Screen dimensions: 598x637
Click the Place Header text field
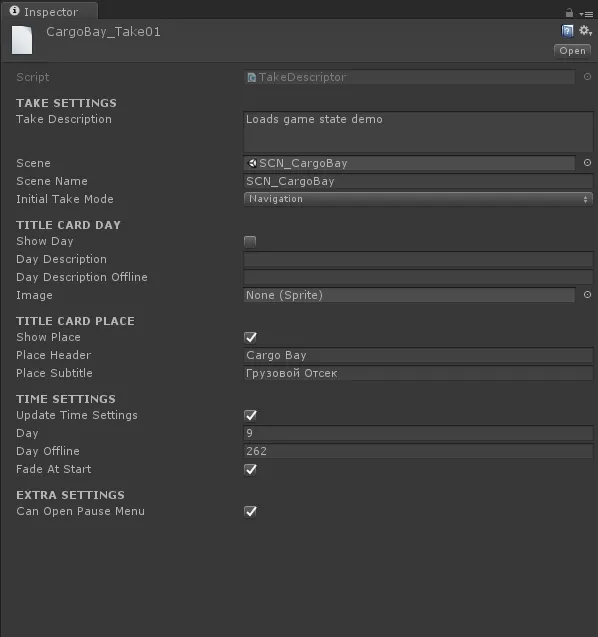point(418,355)
